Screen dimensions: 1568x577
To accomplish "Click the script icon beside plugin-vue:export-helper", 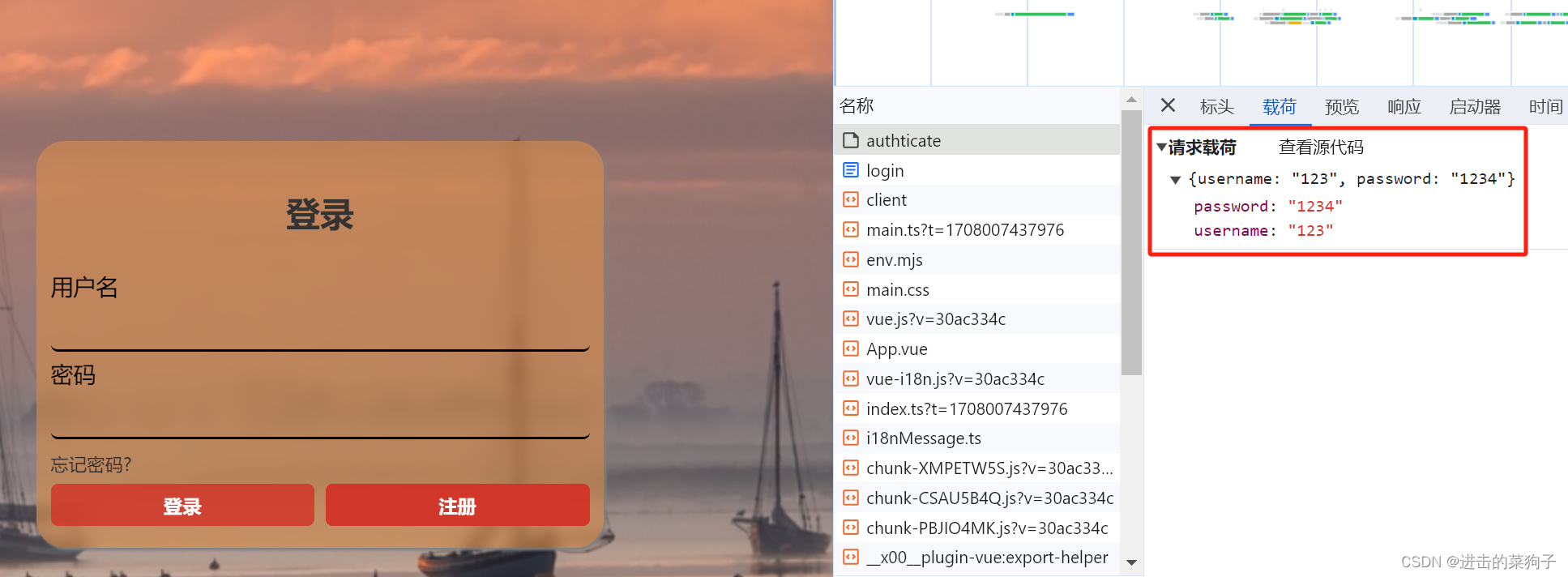I will tap(850, 557).
